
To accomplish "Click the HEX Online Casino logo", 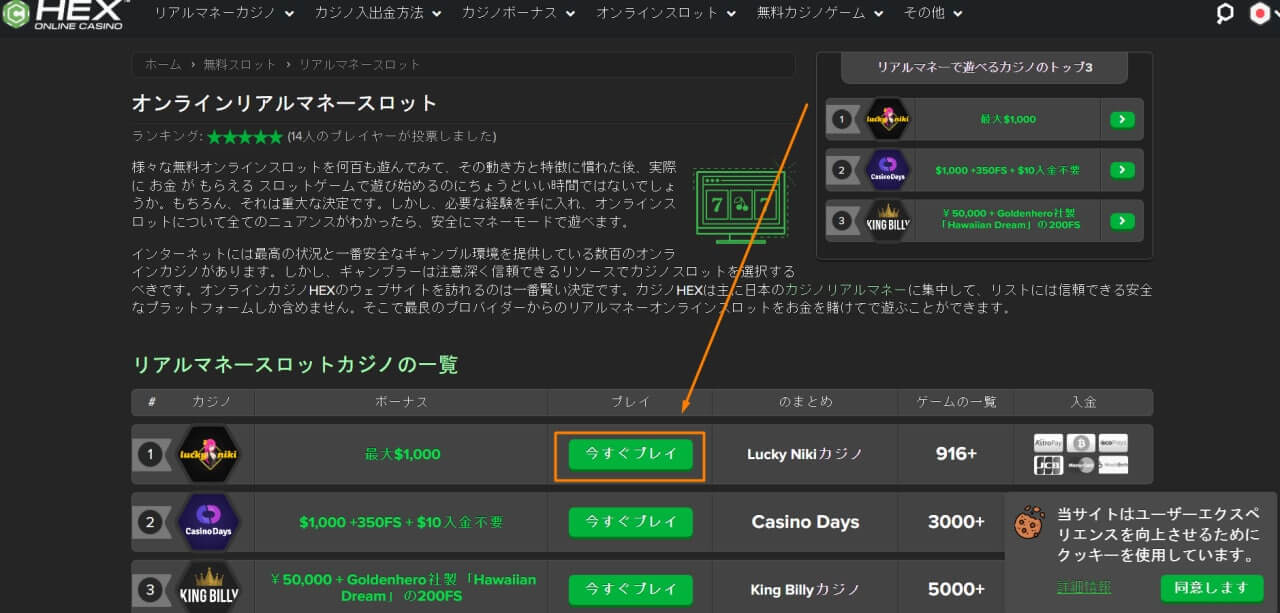I will tap(65, 14).
